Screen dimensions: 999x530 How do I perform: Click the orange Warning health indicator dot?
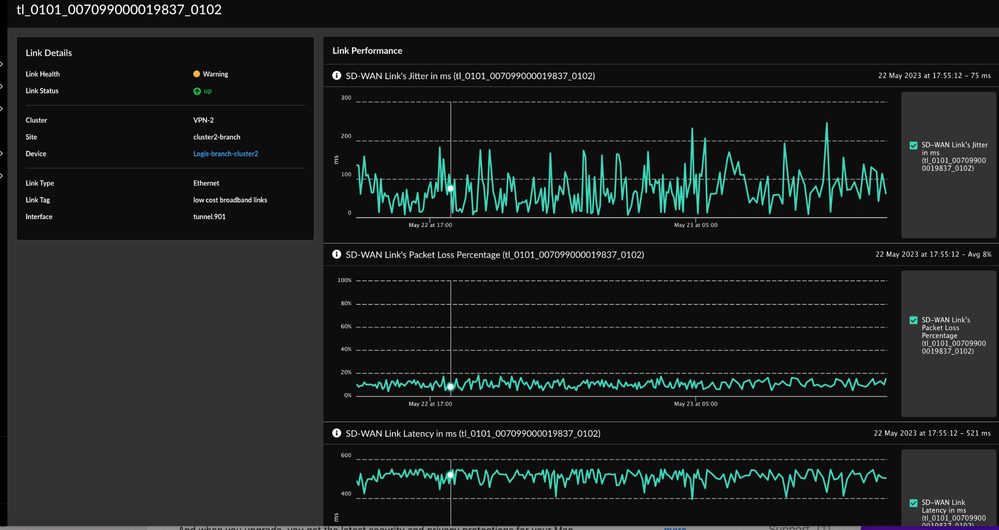(197, 74)
